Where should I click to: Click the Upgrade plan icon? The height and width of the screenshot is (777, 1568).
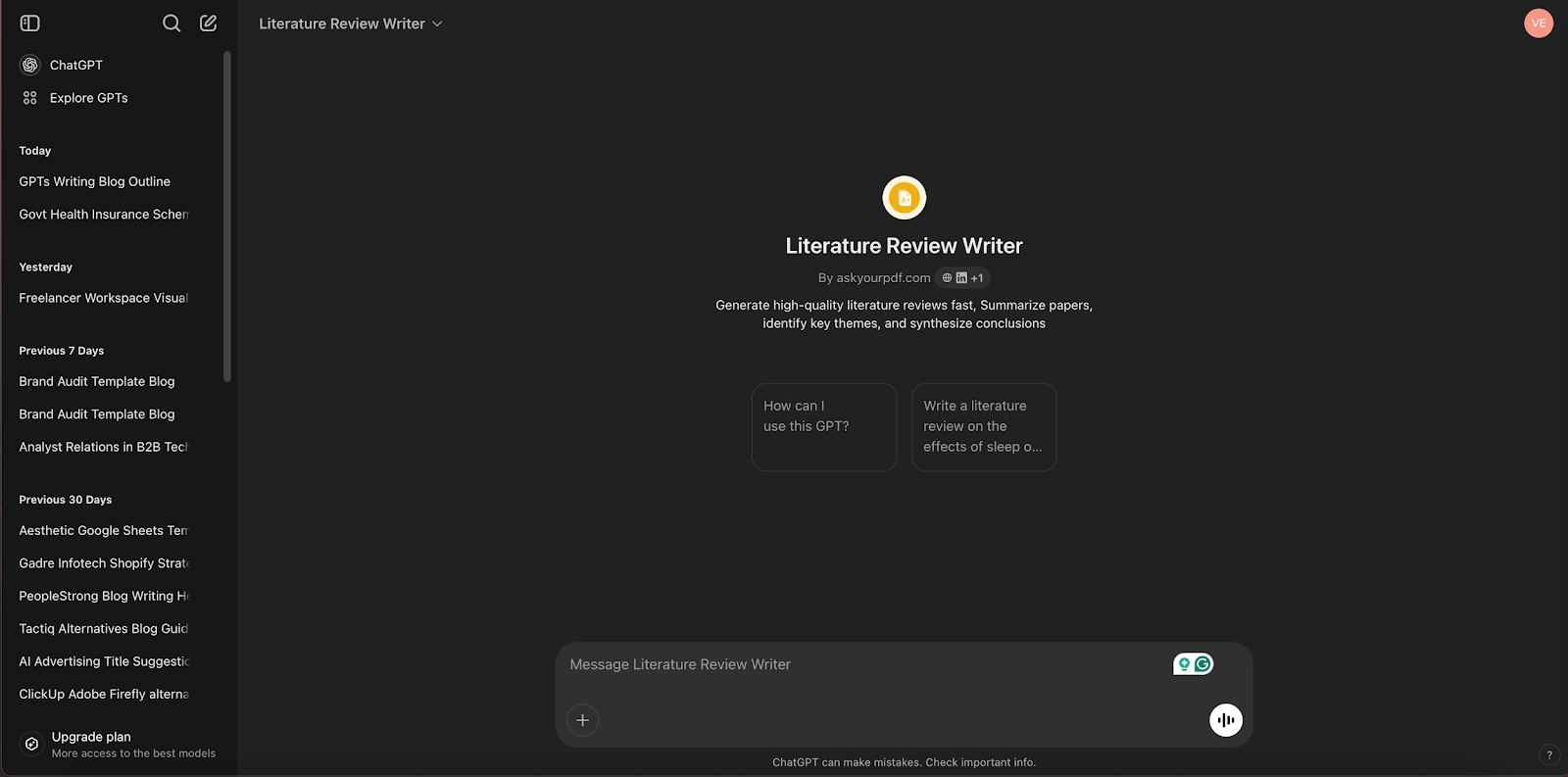[31, 744]
